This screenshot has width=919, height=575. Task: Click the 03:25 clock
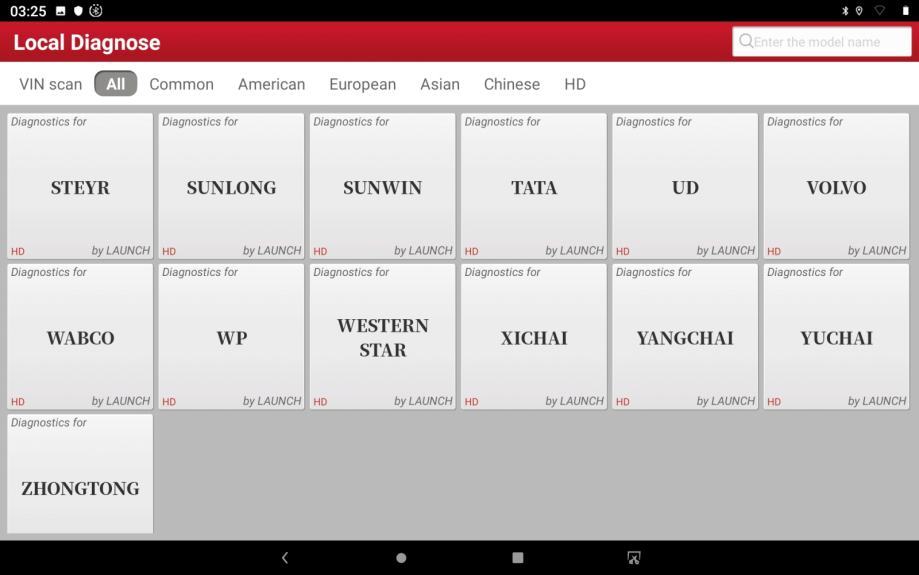[x=28, y=11]
